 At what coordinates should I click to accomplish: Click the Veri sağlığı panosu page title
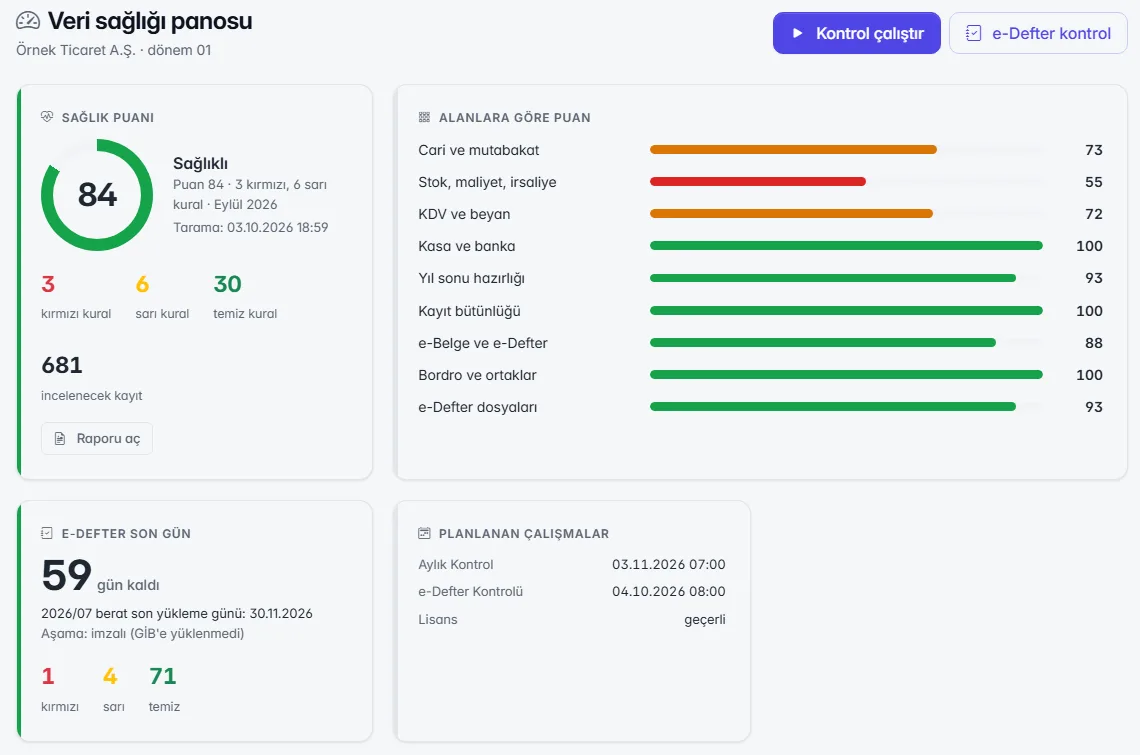pos(150,21)
